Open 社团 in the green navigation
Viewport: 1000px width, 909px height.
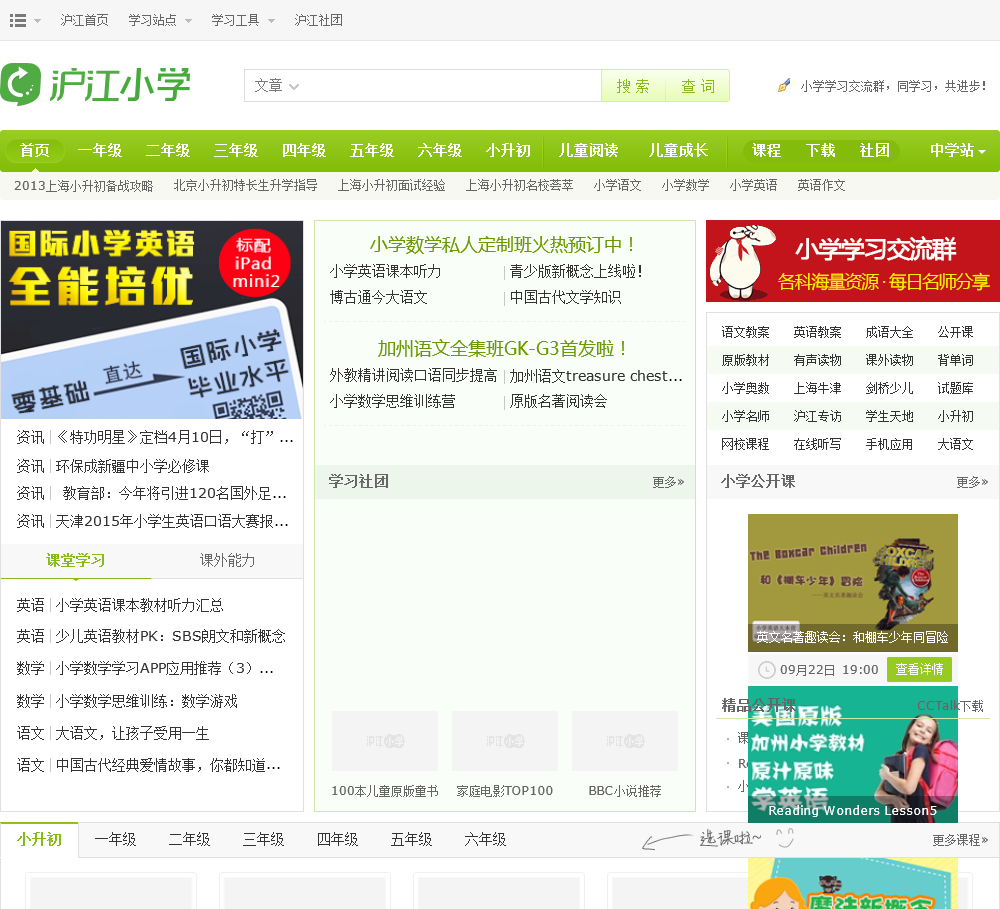pyautogui.click(x=874, y=151)
